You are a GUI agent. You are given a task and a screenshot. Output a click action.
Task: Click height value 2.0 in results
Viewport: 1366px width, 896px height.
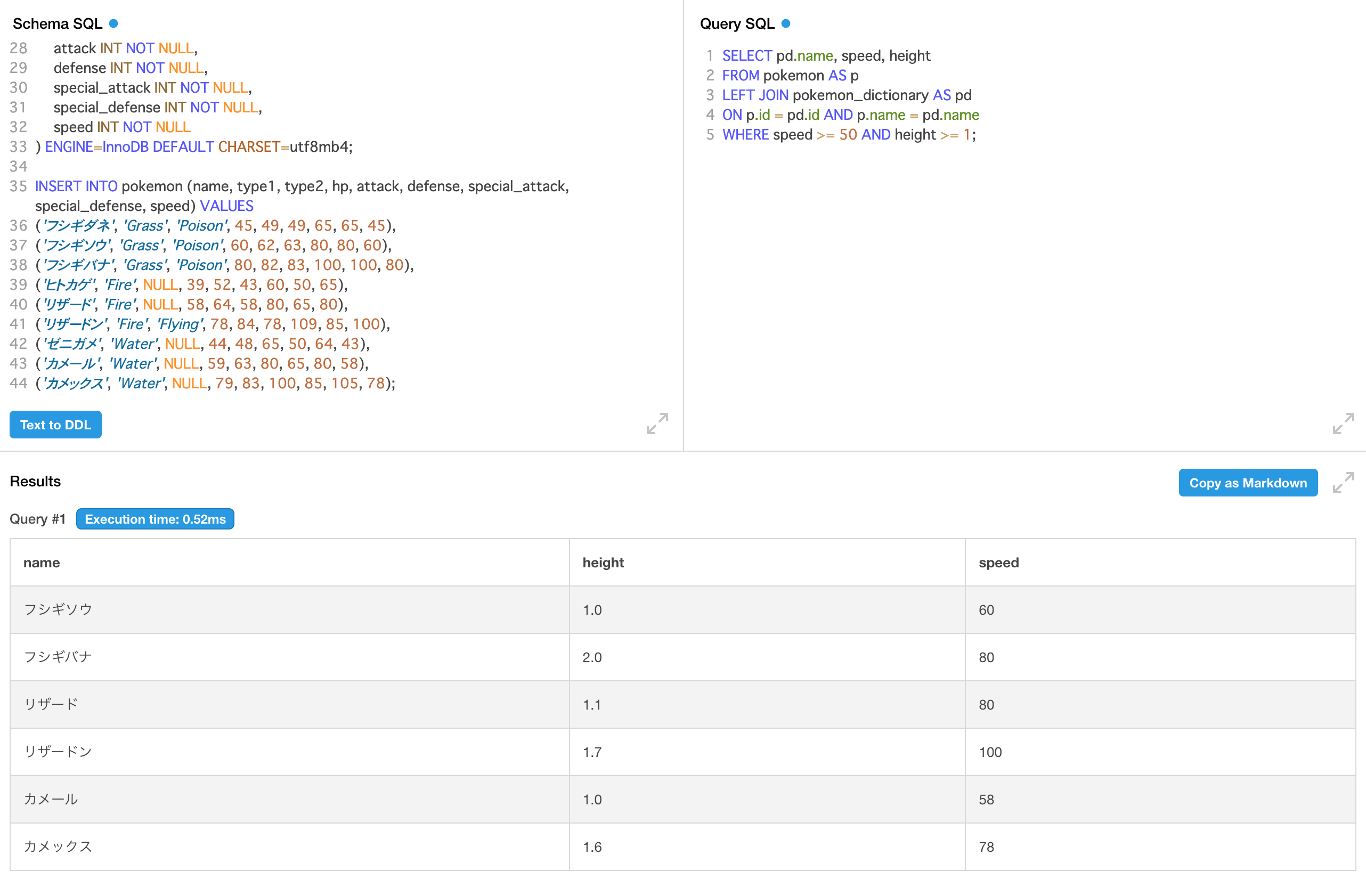[x=592, y=657]
